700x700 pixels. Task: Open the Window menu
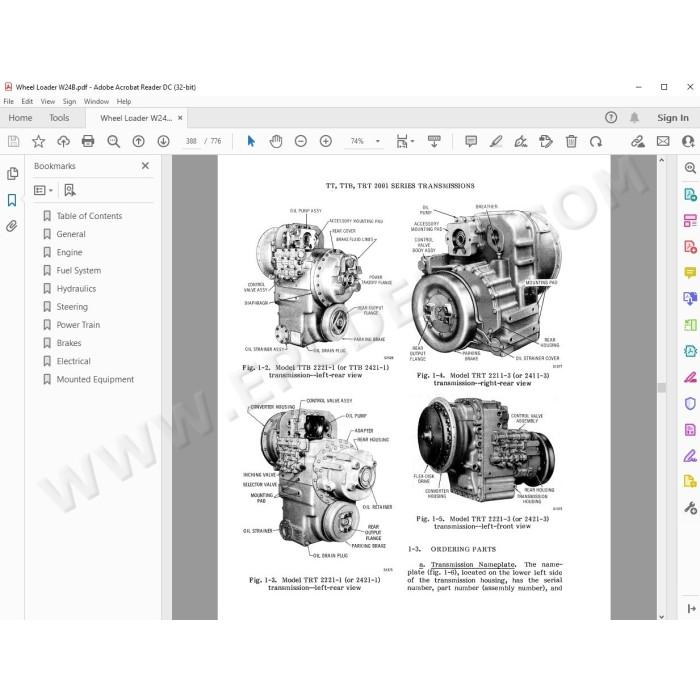coord(96,101)
